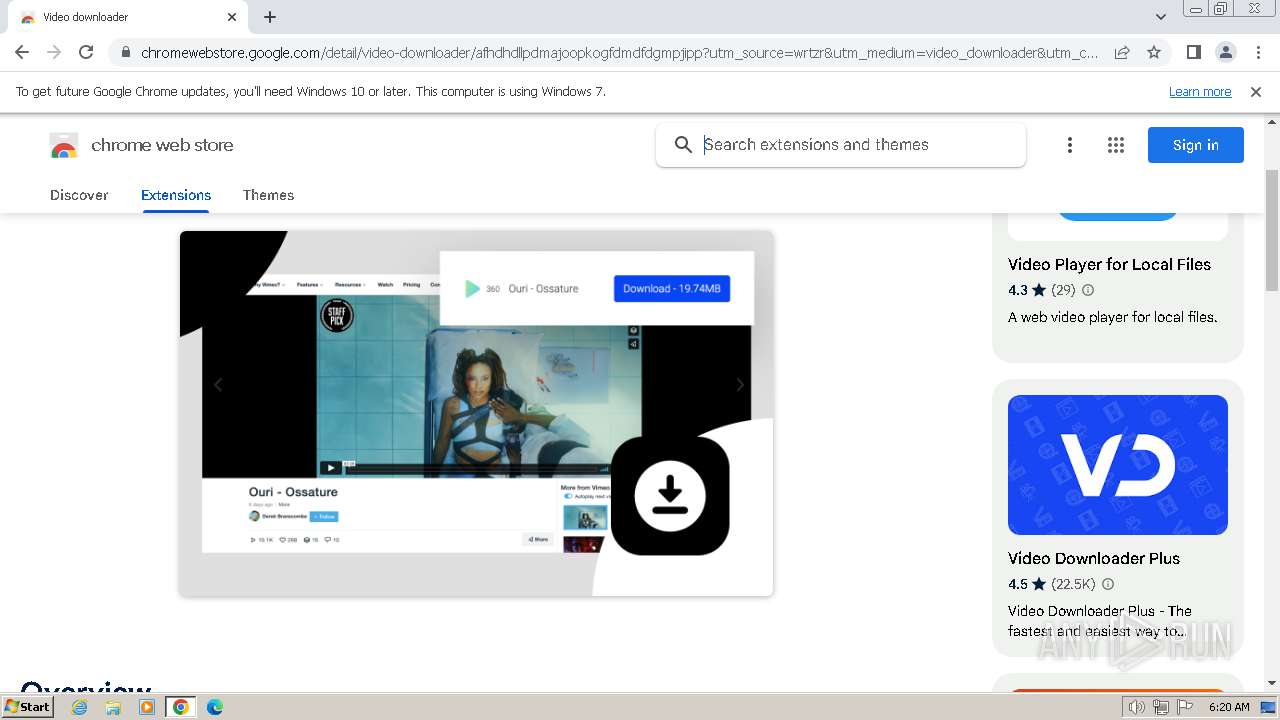1280x720 pixels.
Task: Click the extension screenshot preview image
Action: [476, 413]
